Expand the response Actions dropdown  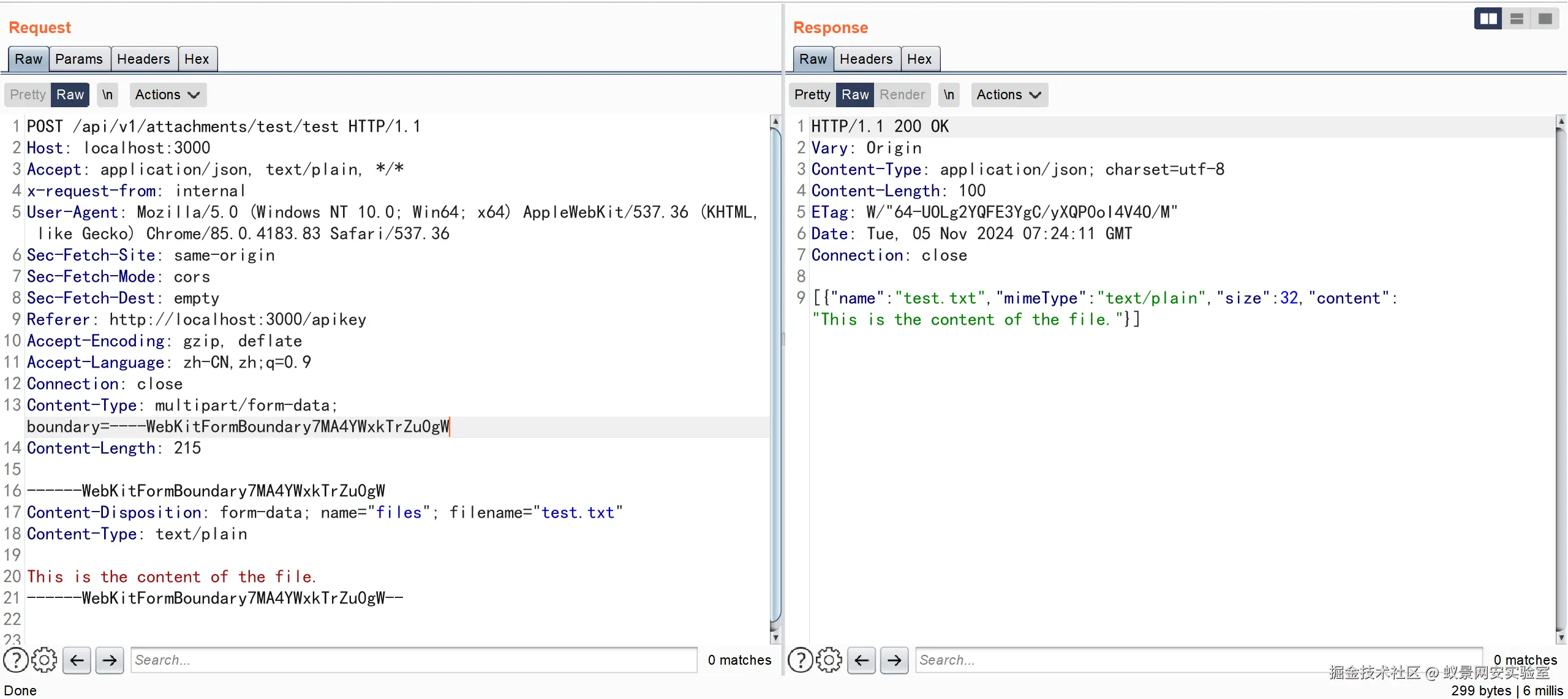1009,94
